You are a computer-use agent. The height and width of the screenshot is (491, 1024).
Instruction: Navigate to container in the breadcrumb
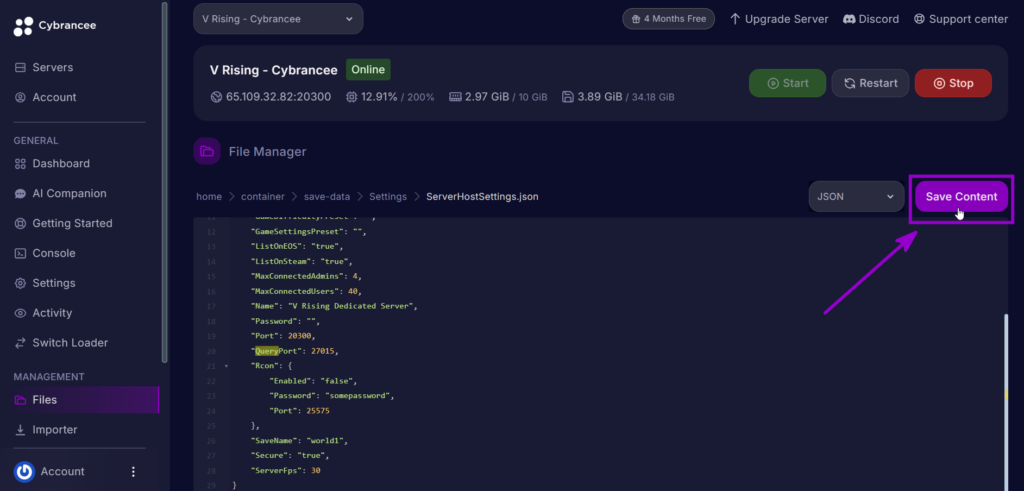point(263,197)
